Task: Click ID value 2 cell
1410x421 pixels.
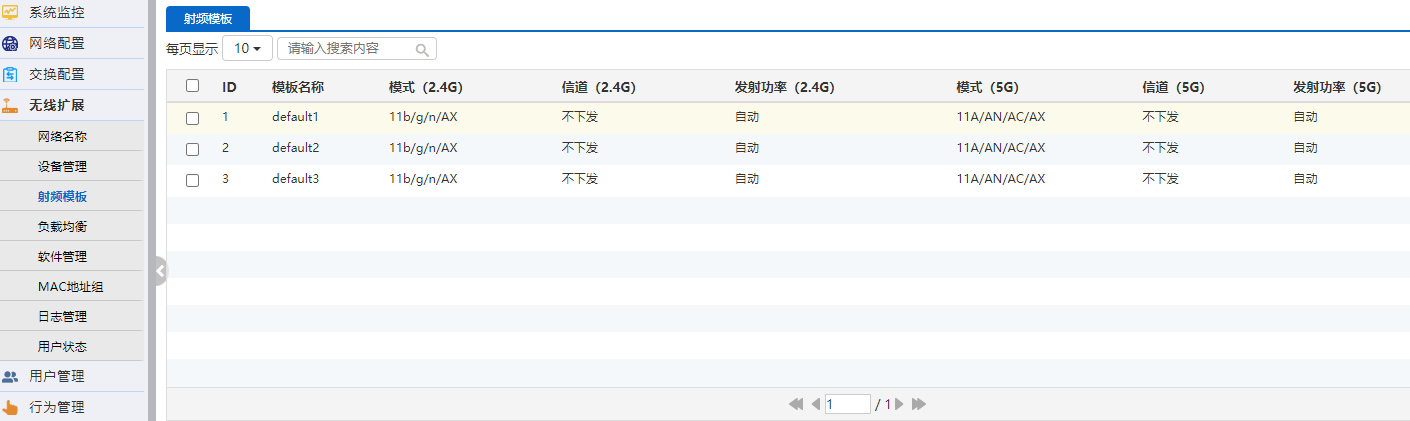Action: pyautogui.click(x=226, y=148)
